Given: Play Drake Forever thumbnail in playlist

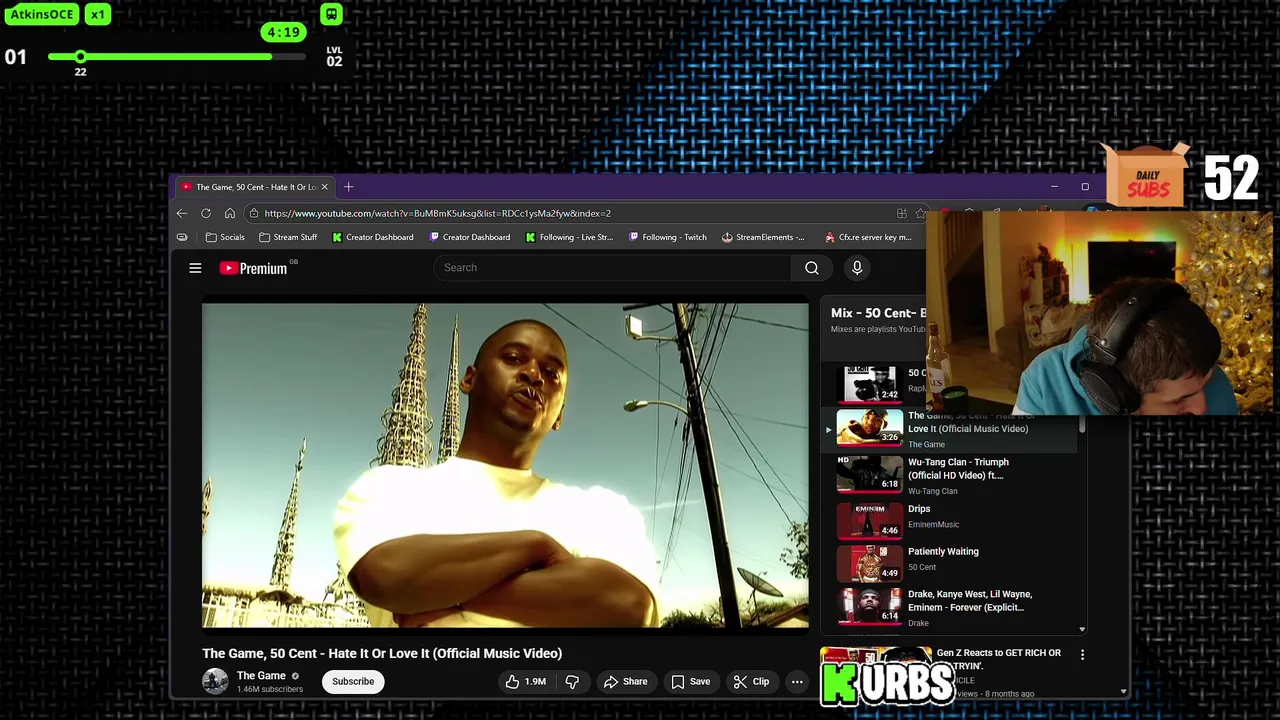Looking at the screenshot, I should [x=869, y=606].
